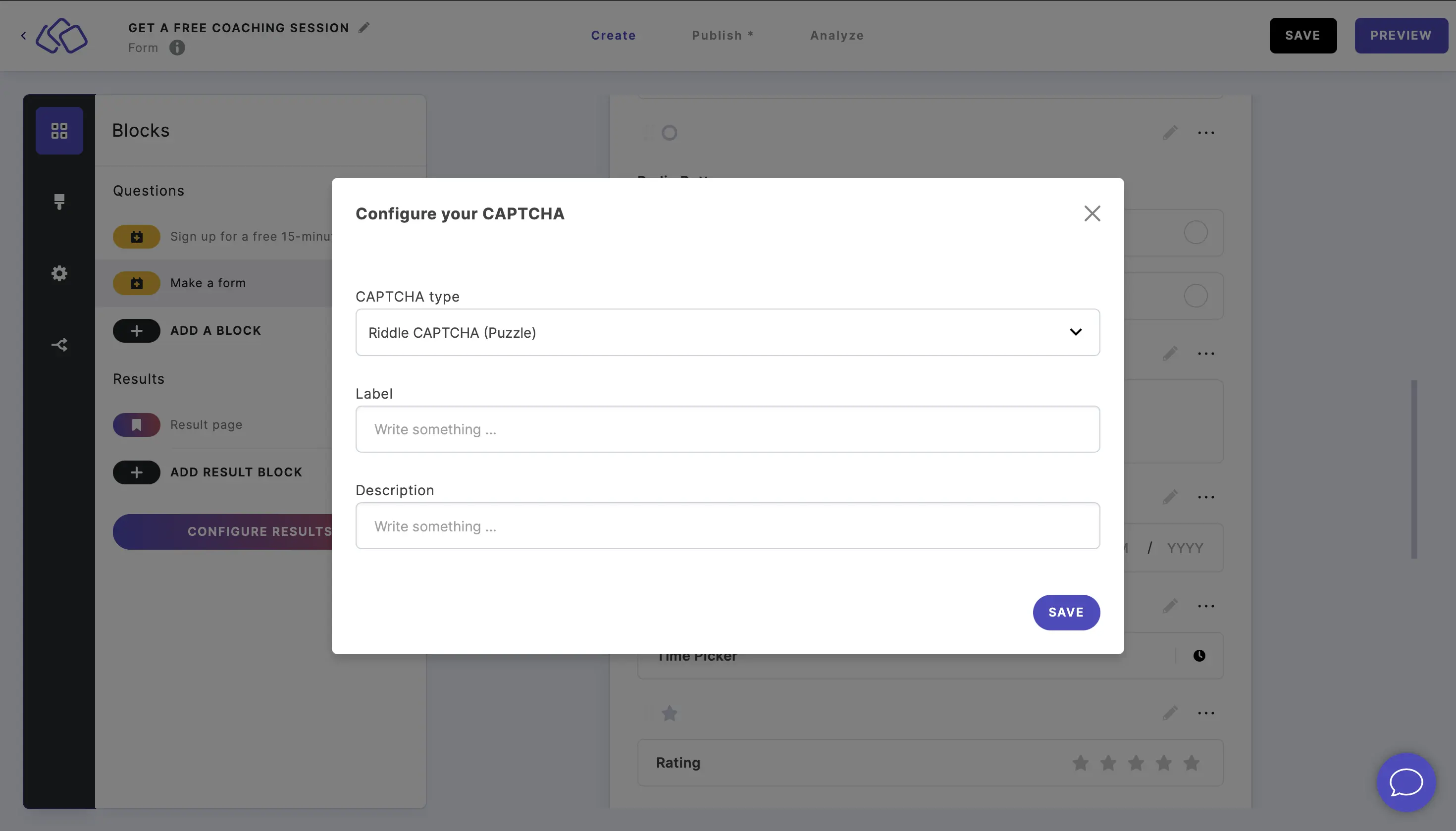Open the settings gear sidebar icon
Screen dimensions: 1456x831
[x=59, y=273]
